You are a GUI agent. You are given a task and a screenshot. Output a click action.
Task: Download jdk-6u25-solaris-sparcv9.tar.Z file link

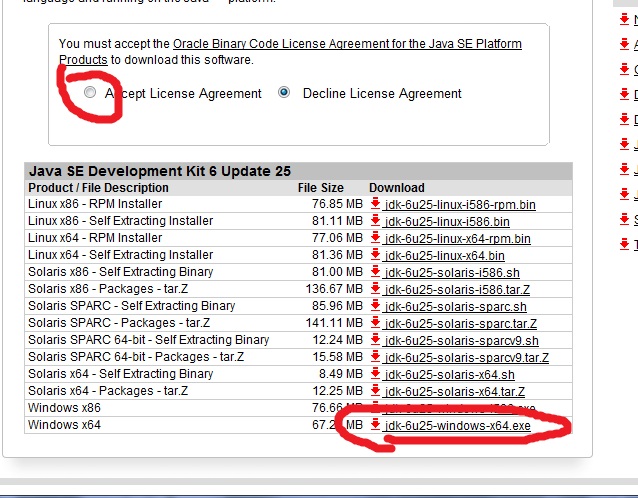(466, 358)
